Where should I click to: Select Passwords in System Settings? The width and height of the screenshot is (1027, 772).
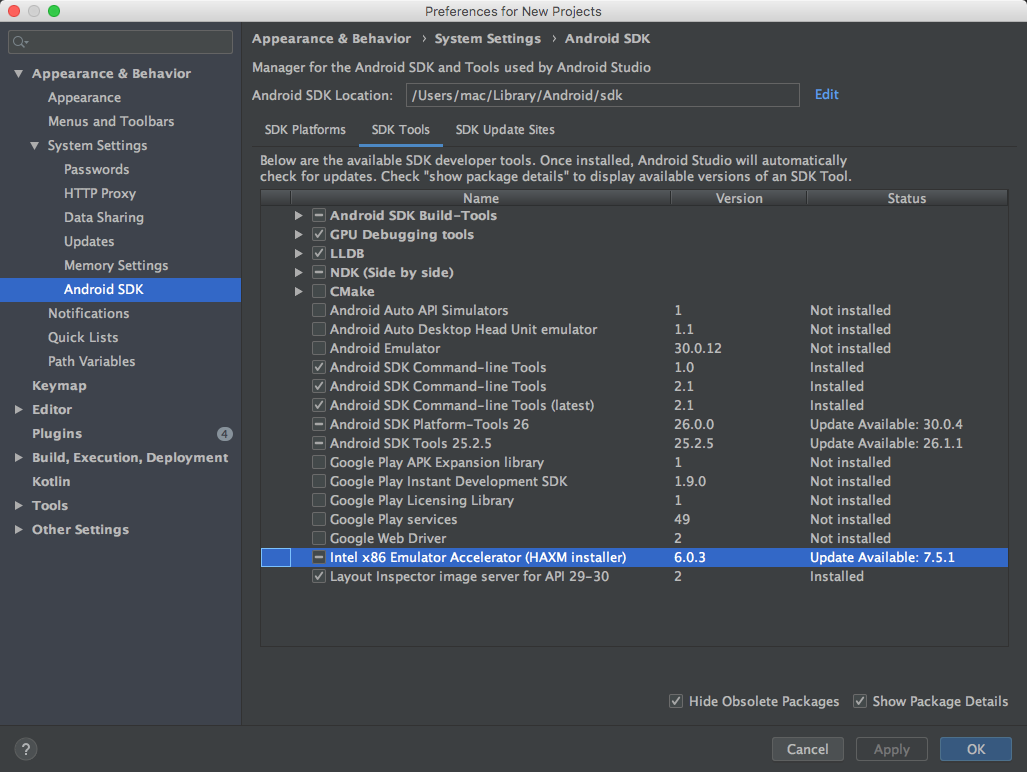pyautogui.click(x=96, y=170)
